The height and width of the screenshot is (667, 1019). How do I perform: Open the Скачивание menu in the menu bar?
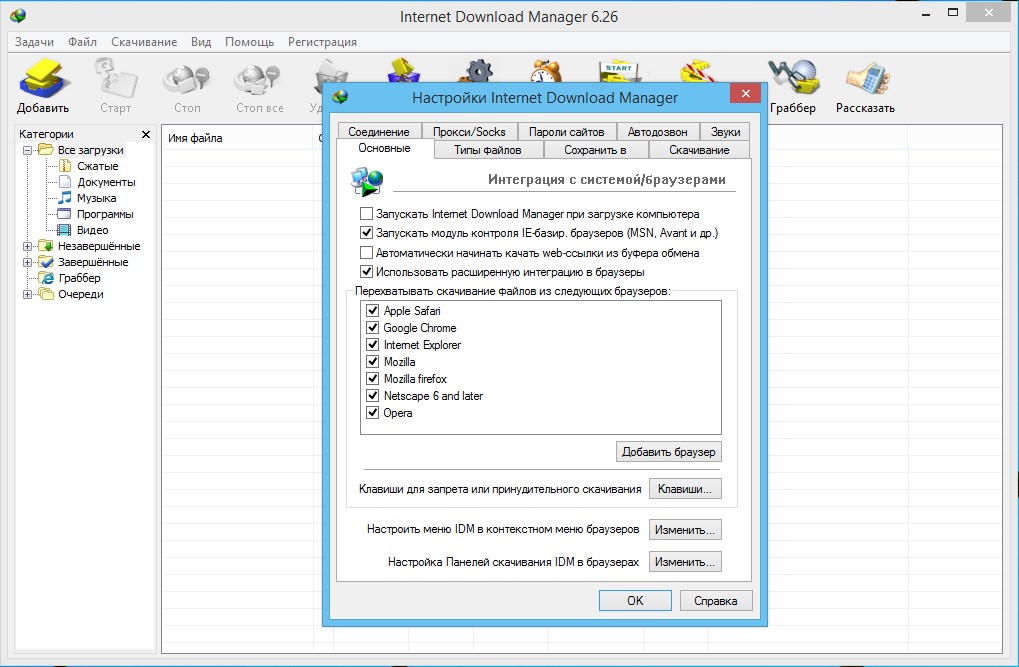(144, 42)
